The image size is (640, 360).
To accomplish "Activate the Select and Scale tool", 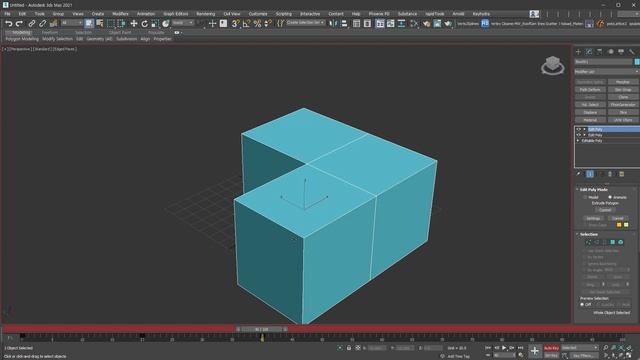I will pos(155,24).
